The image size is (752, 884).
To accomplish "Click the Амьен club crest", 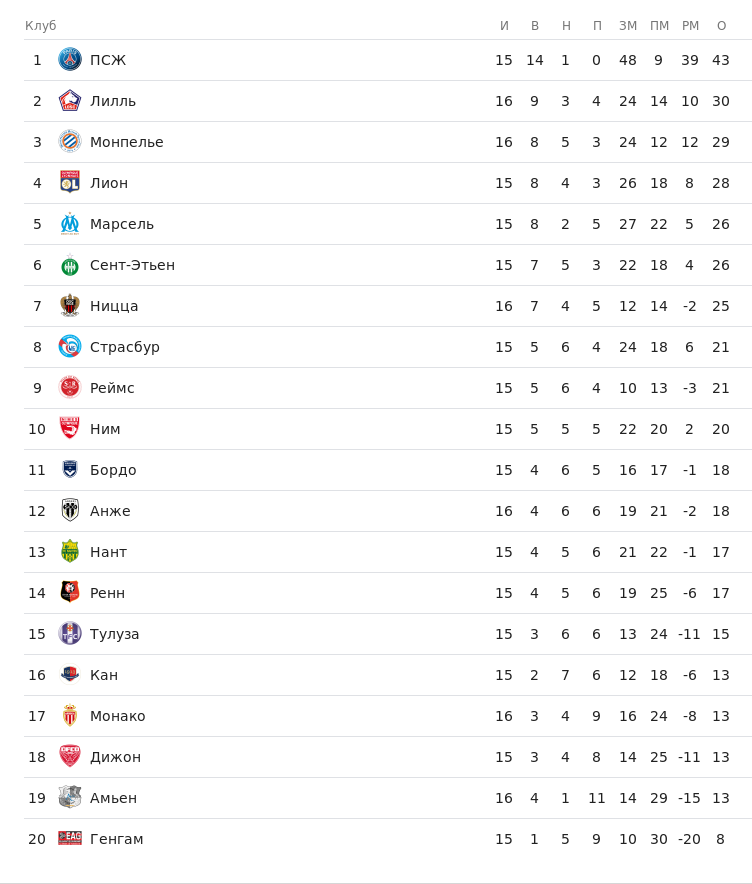I will tap(70, 798).
